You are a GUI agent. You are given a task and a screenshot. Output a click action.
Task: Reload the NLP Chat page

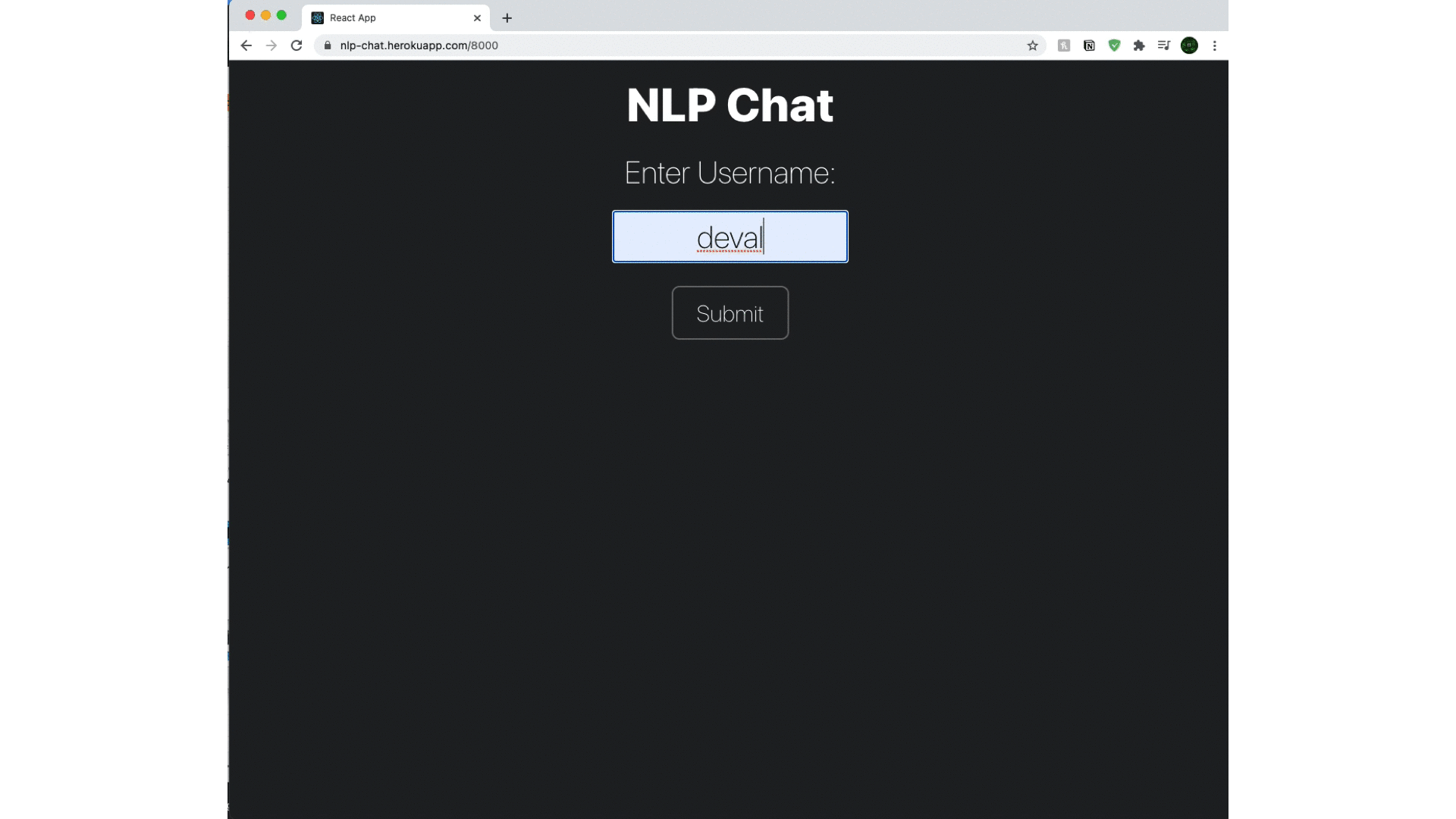[x=297, y=45]
